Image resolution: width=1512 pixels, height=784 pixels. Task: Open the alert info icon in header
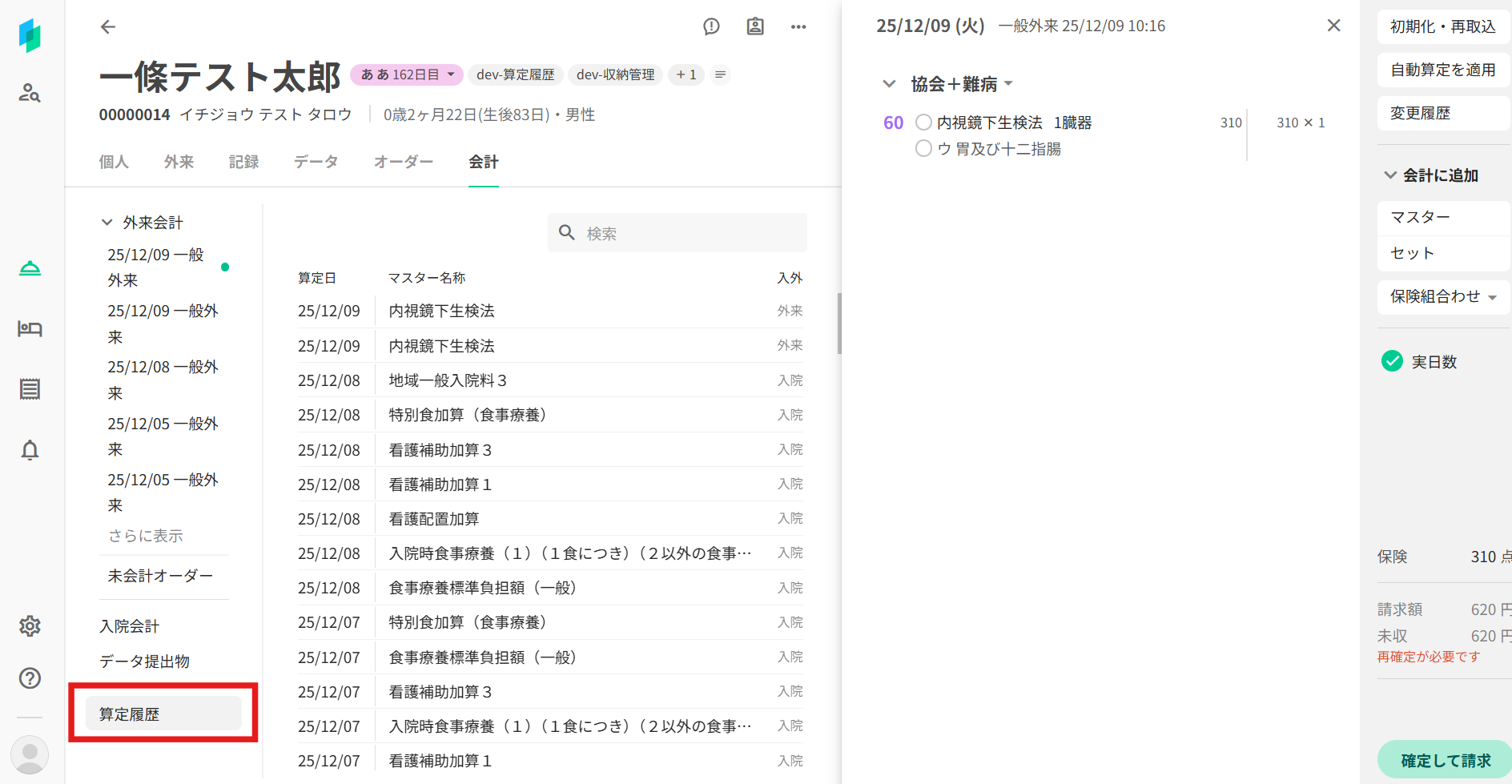click(711, 27)
